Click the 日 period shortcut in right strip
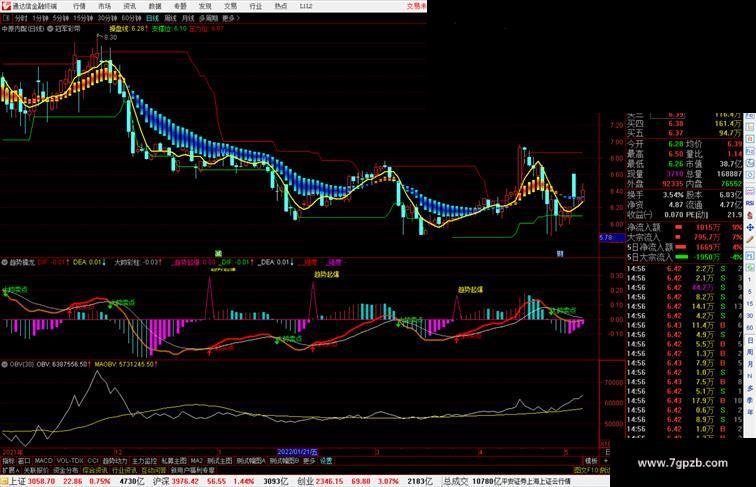 pyautogui.click(x=750, y=340)
